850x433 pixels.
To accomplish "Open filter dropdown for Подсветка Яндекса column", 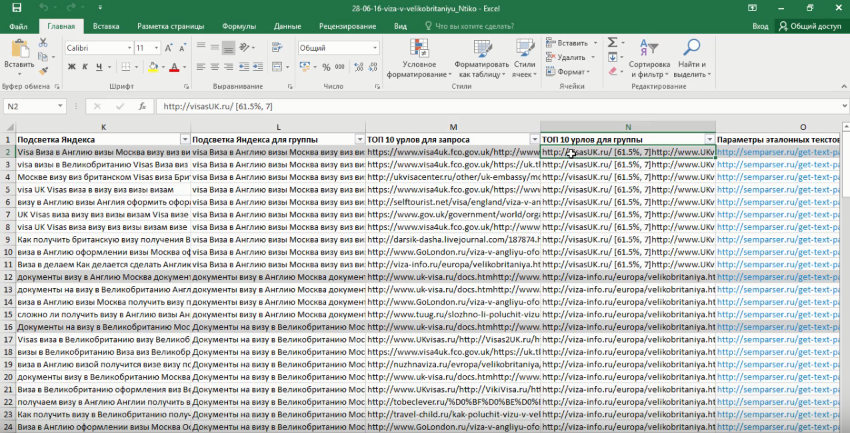I will pos(184,139).
